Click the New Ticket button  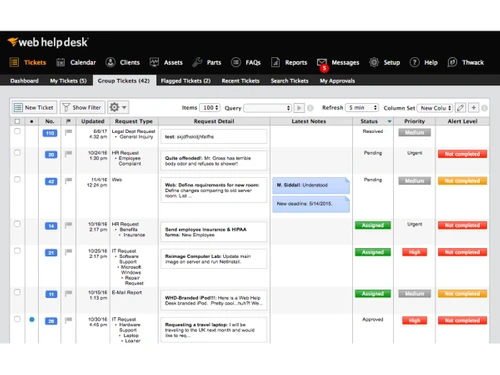tap(34, 107)
